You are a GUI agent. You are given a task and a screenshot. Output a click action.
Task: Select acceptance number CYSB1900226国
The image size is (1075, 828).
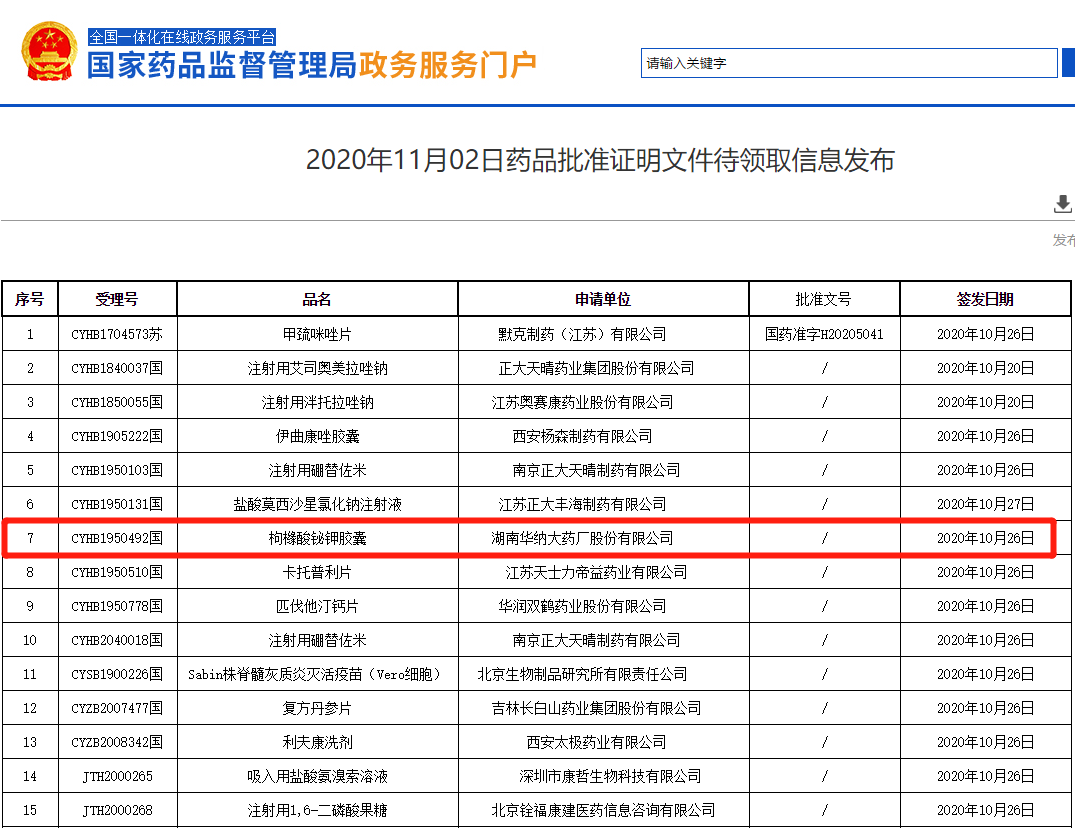(117, 674)
